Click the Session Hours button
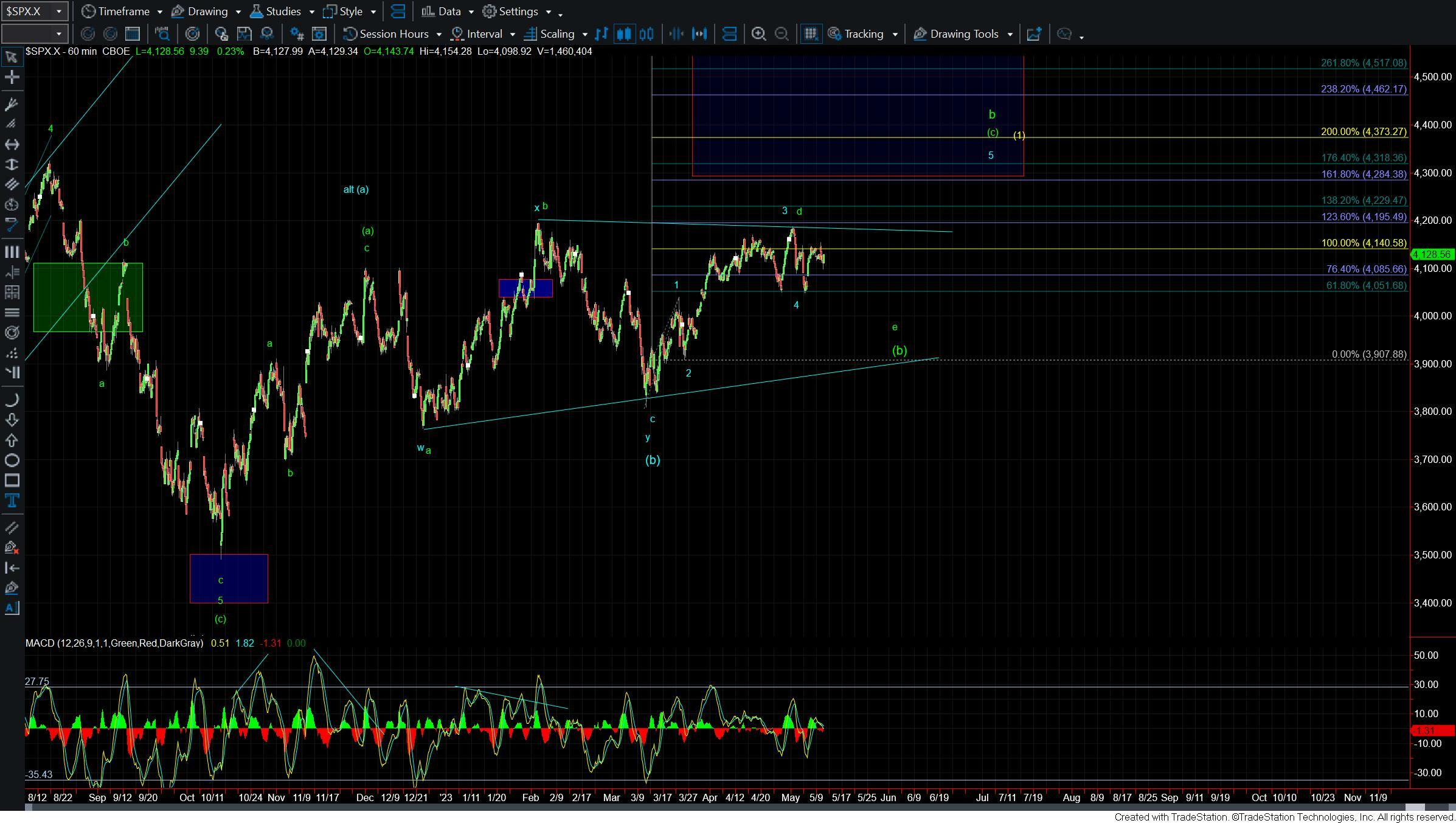Screen dimensions: 1456x823 (x=386, y=34)
